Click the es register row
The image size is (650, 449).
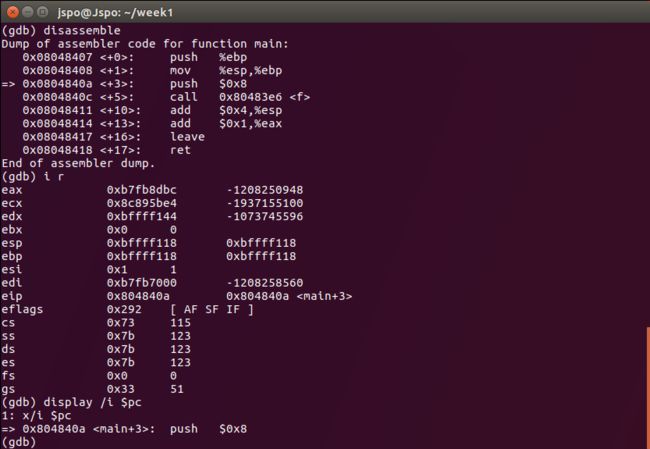click(96, 362)
